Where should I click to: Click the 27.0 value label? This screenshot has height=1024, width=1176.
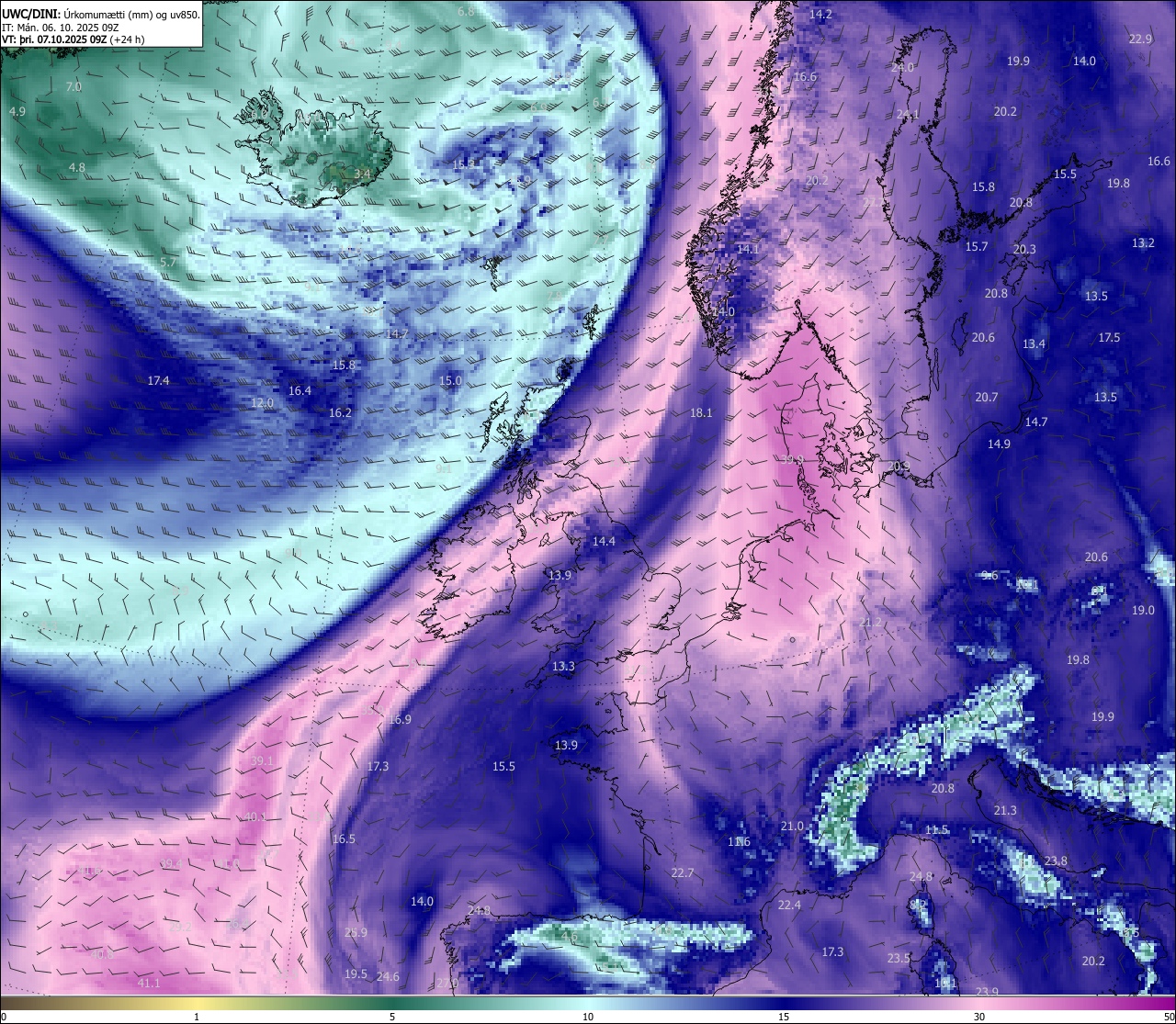tap(447, 984)
